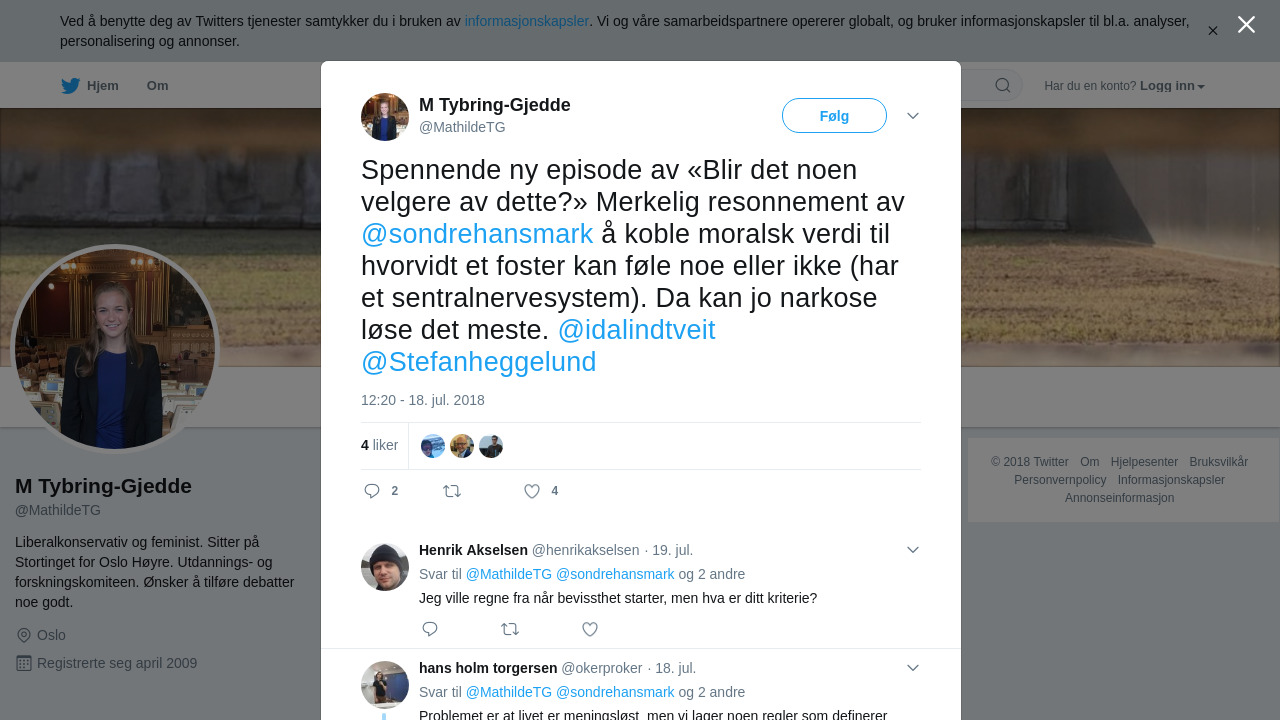
Task: Close the tweet overlay with the large X
Action: pos(1246,25)
